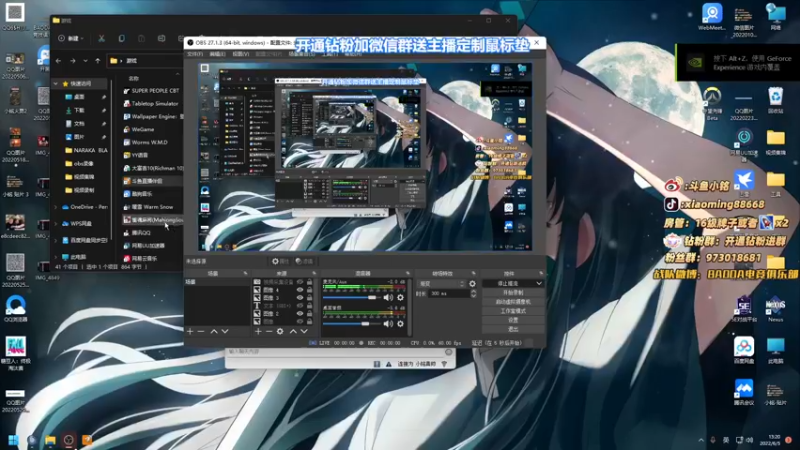Viewport: 800px width, 450px height.
Task: Open the 视图(V) menu in OBS
Action: [240, 54]
